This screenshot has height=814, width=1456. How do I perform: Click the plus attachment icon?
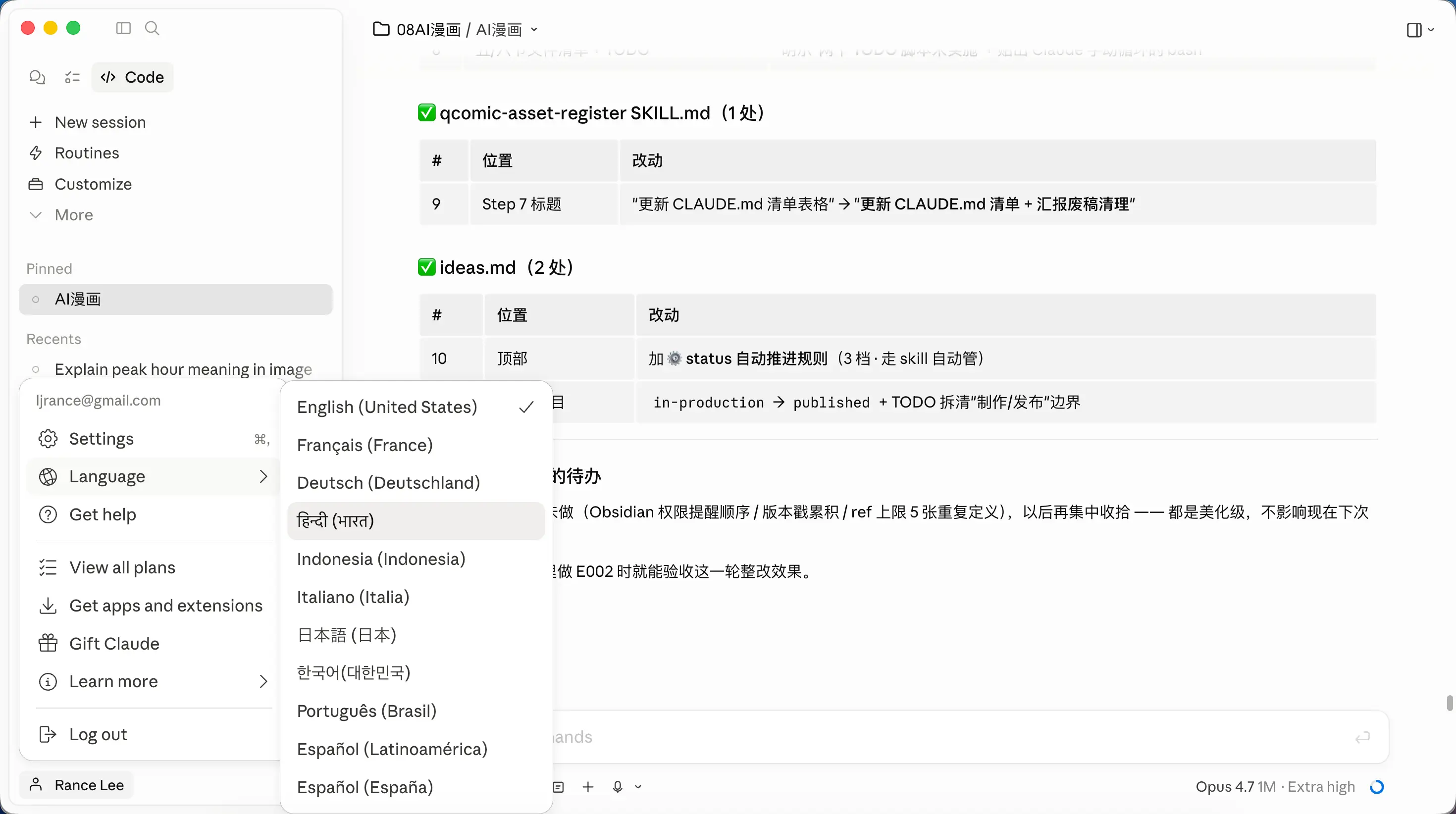588,787
